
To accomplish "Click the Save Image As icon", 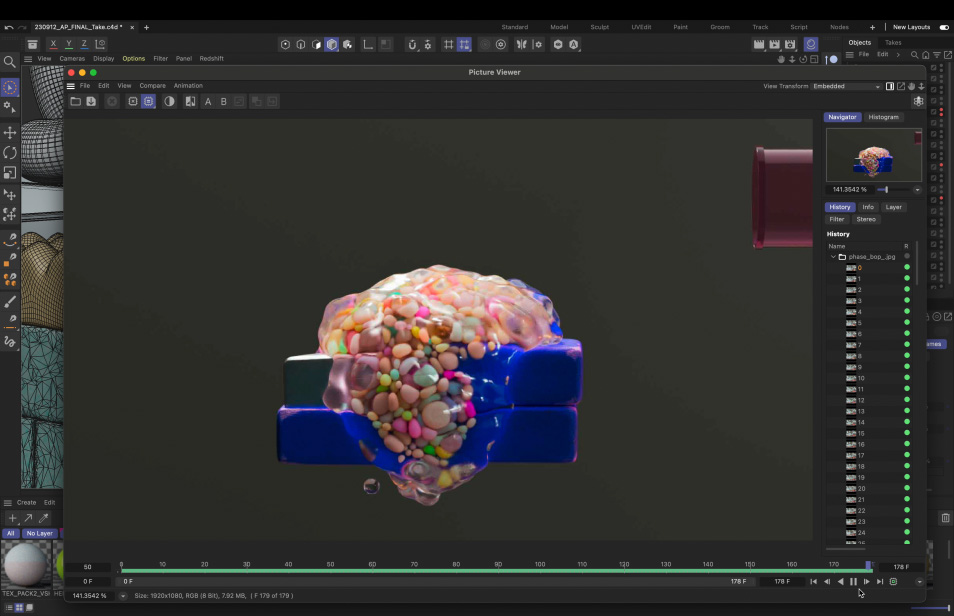I will 91,101.
